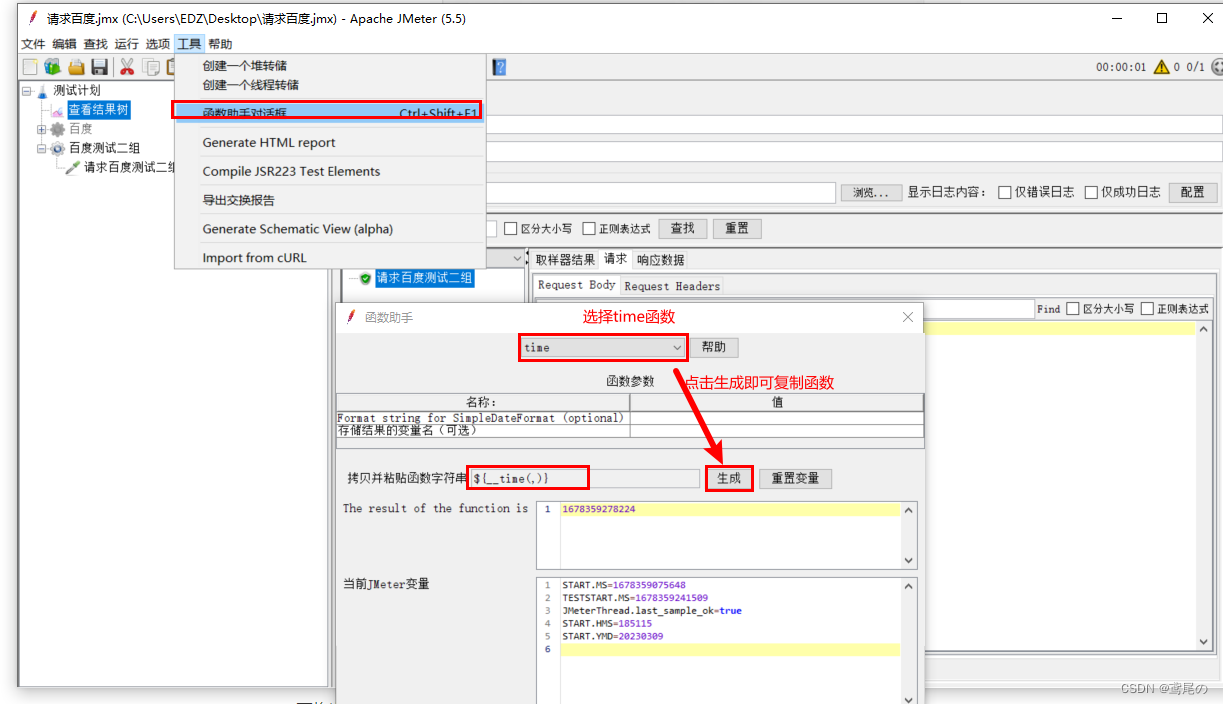Enable the 仅成功日志 checkbox
The image size is (1223, 704).
(1092, 193)
